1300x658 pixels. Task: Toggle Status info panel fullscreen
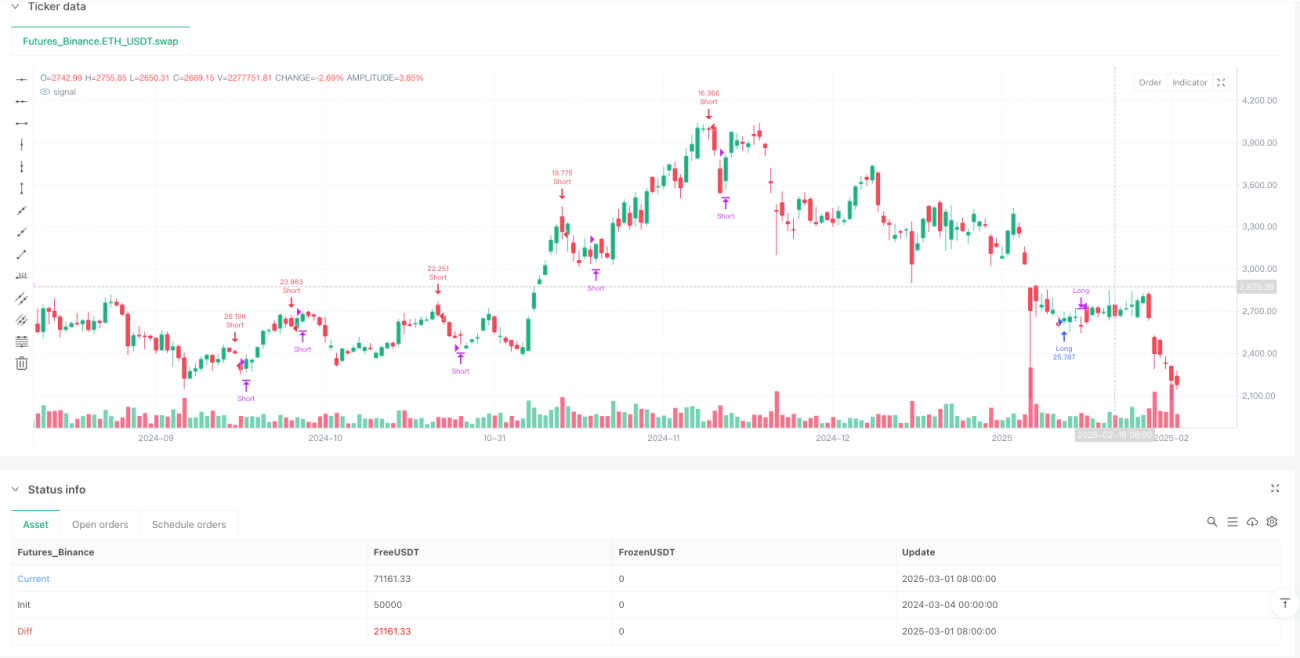tap(1275, 489)
